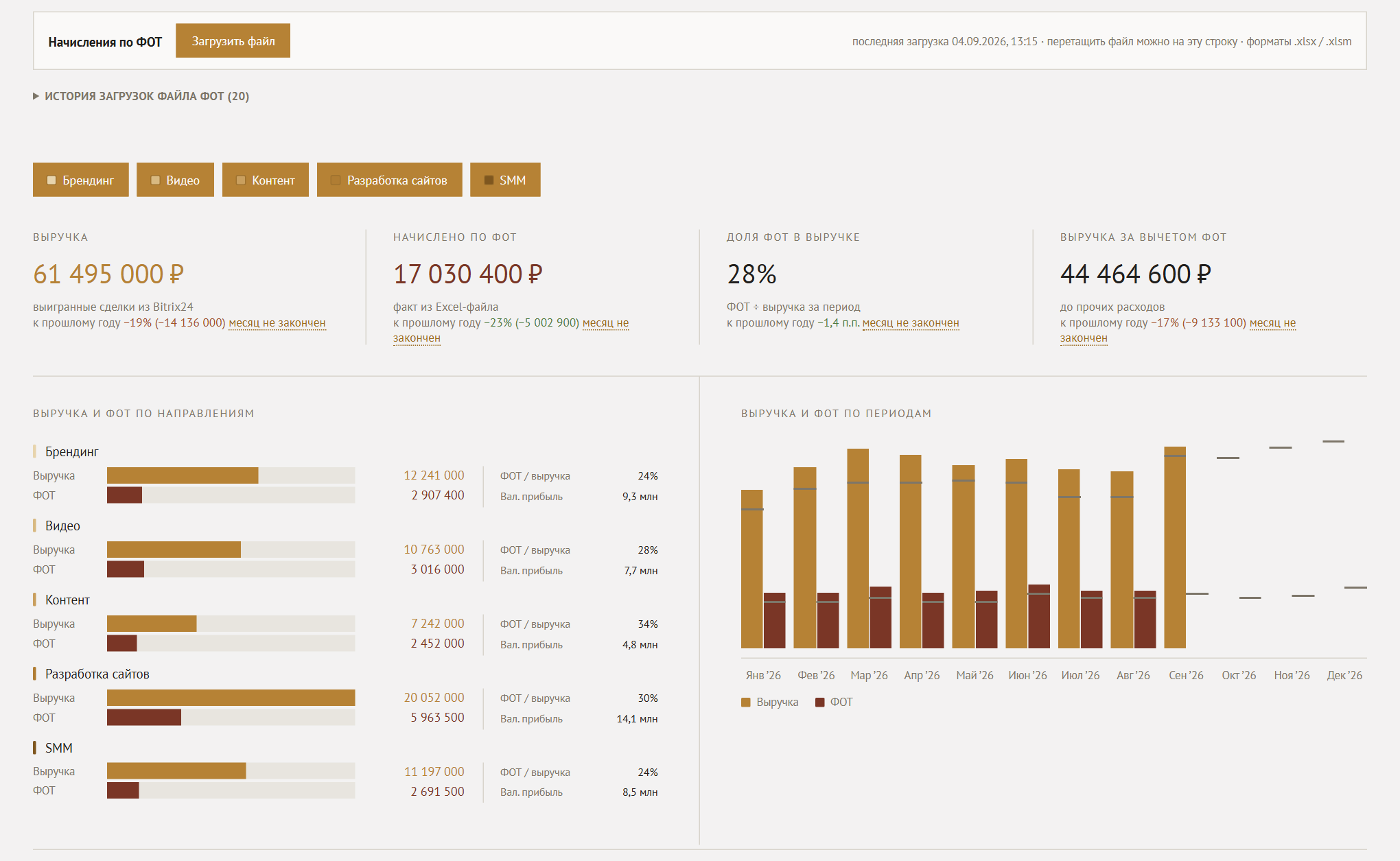The image size is (1400, 861).
Task: Click the Начисления по ФОТ title
Action: [x=105, y=43]
